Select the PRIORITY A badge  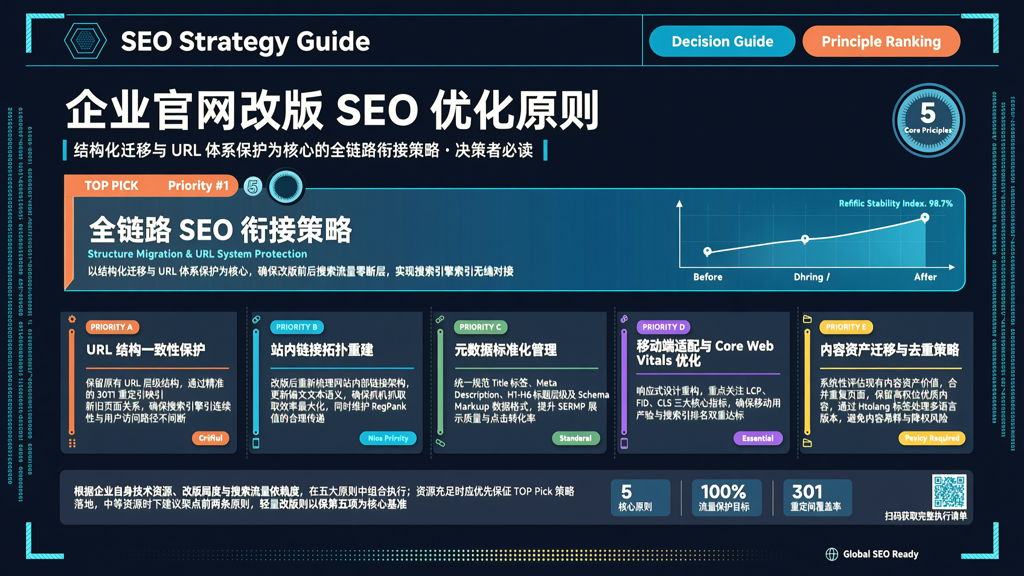point(112,327)
